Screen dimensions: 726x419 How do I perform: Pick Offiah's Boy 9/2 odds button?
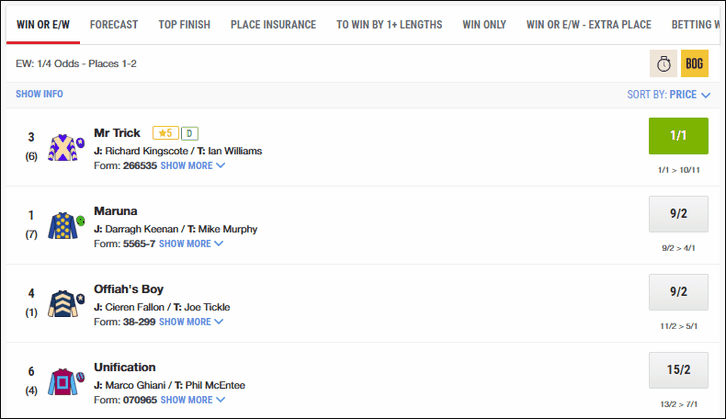tap(678, 292)
